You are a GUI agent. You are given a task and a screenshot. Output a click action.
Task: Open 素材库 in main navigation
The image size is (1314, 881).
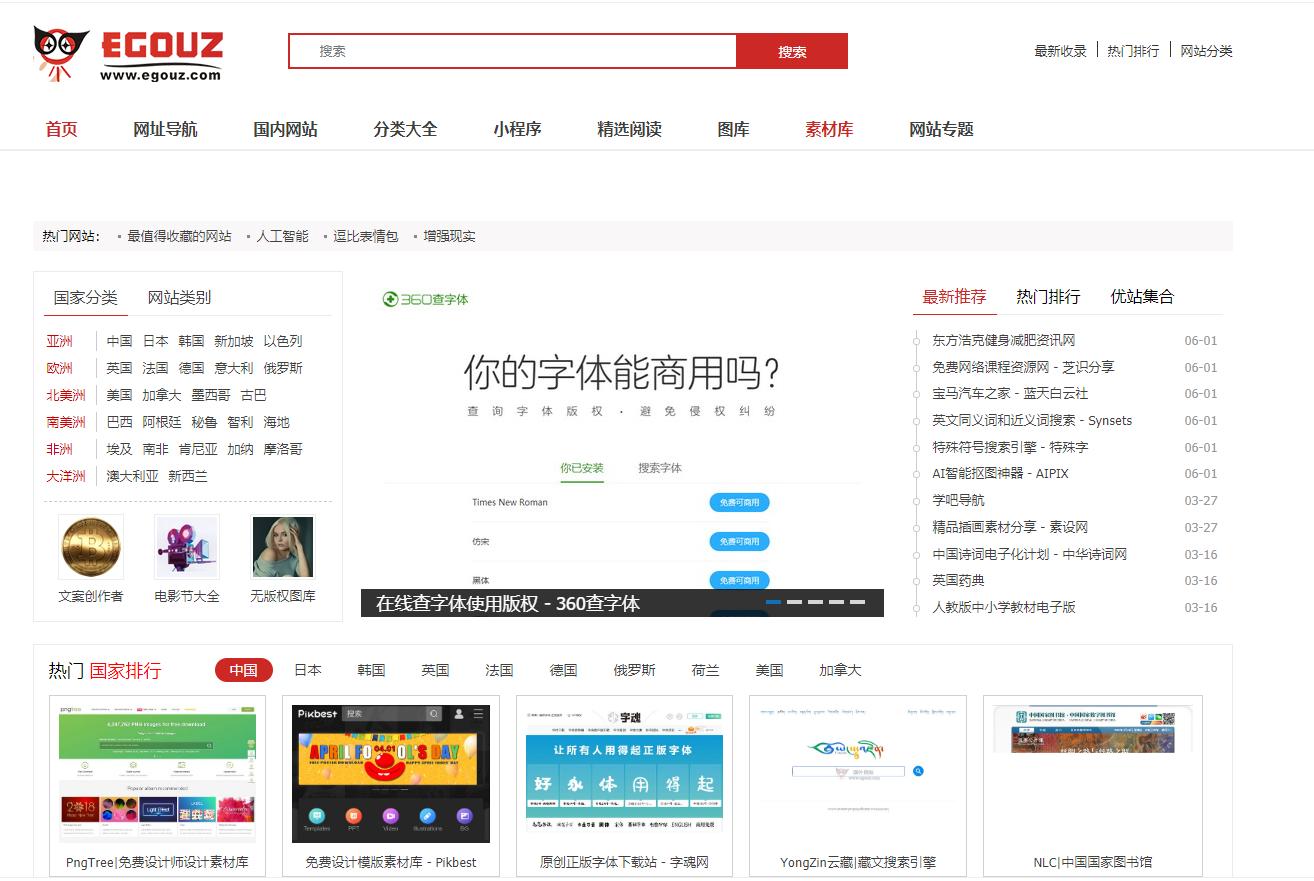(829, 129)
